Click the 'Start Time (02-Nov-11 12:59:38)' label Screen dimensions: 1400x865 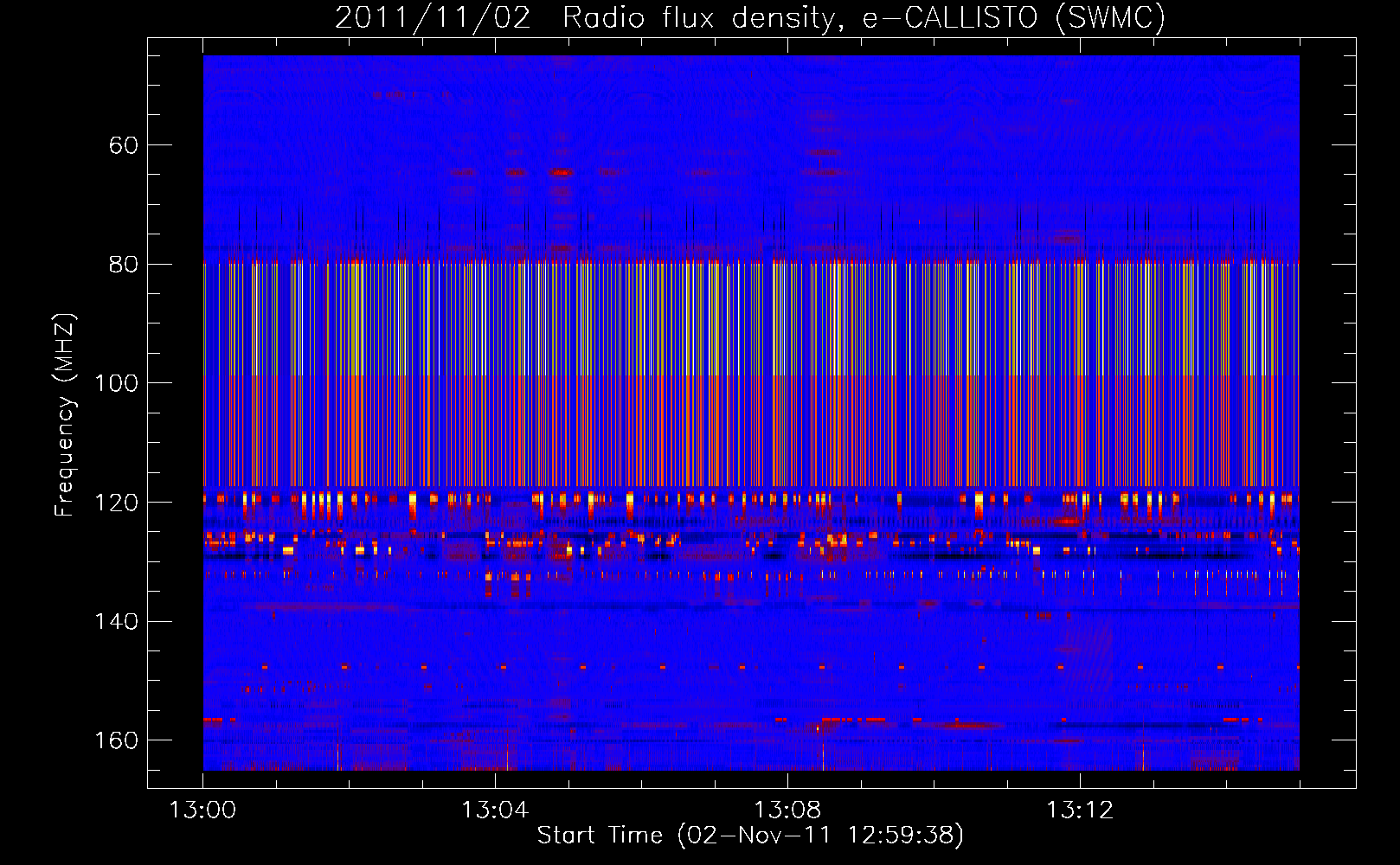750,836
